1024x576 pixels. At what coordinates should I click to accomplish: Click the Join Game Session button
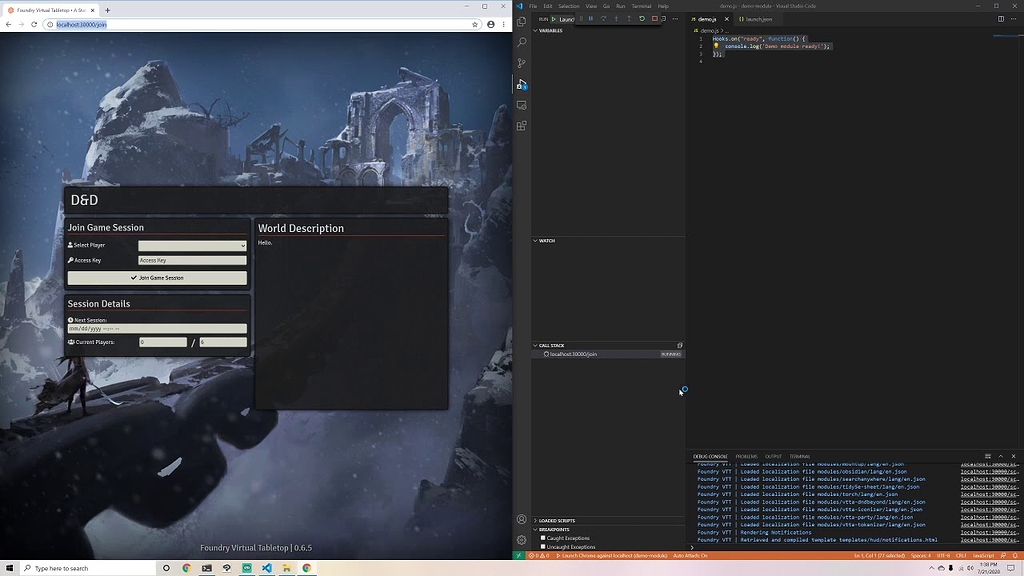156,277
